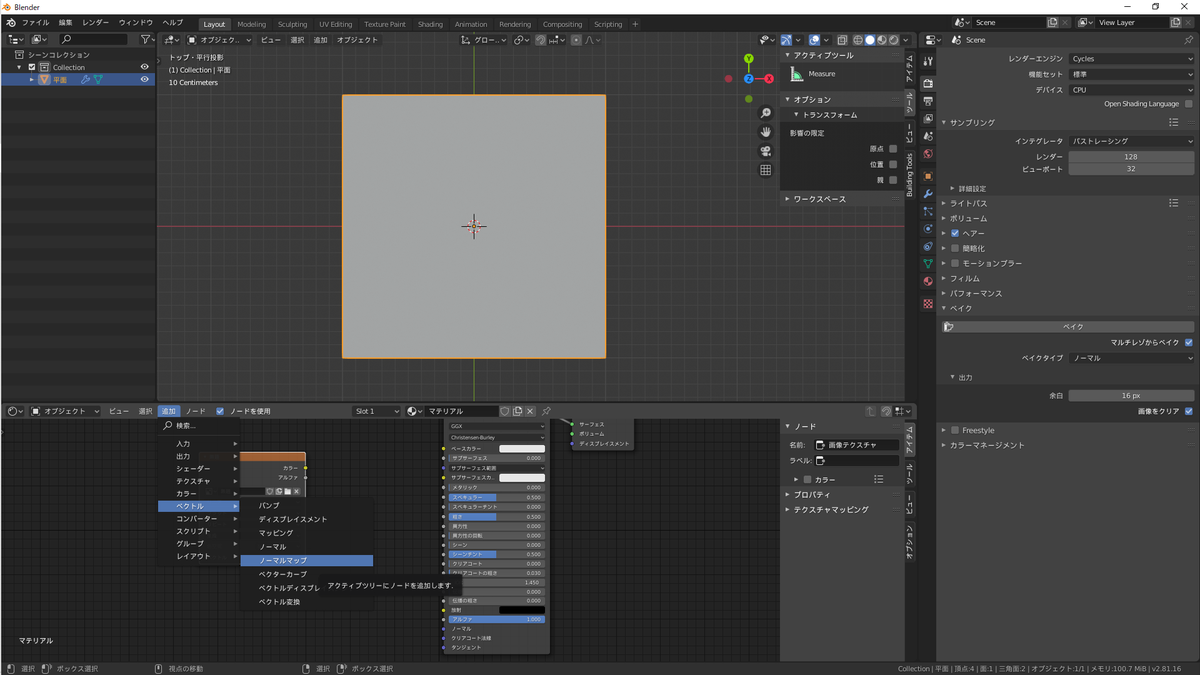Open the World properties globe tab
The width and height of the screenshot is (1200, 675).
[x=928, y=154]
